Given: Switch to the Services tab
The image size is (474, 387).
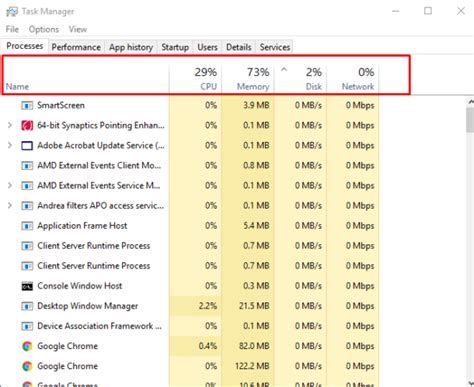Looking at the screenshot, I should (x=275, y=47).
